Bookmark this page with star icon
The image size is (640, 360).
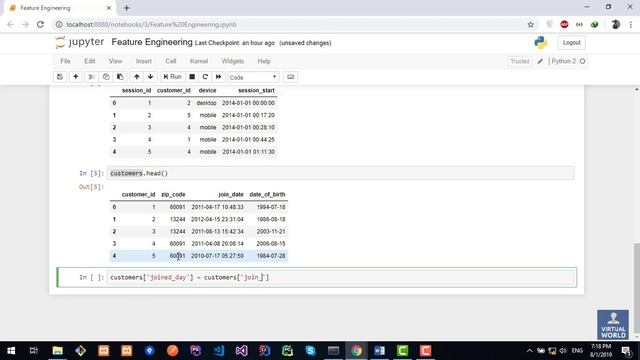[x=530, y=24]
